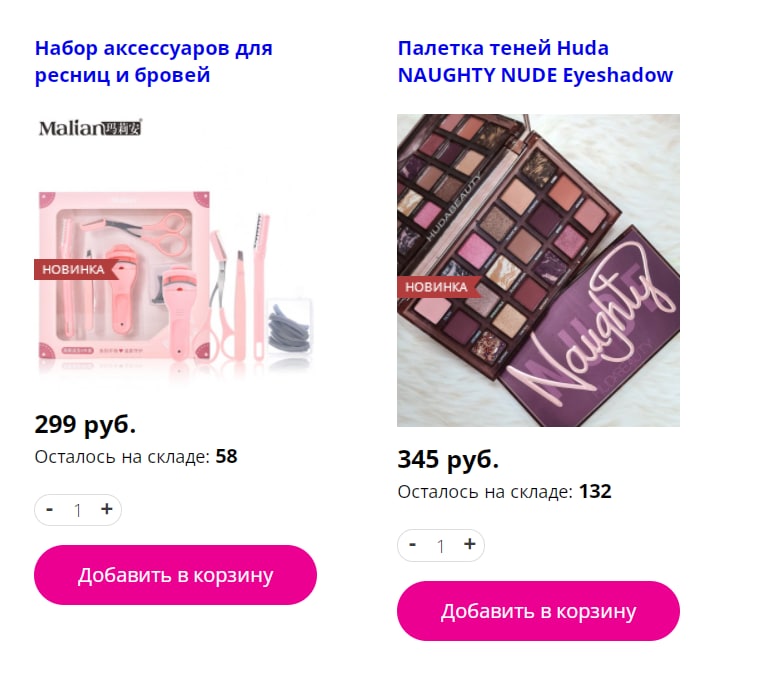Add Huda Naughty Nude palette to cart
The width and height of the screenshot is (764, 687).
tap(538, 611)
